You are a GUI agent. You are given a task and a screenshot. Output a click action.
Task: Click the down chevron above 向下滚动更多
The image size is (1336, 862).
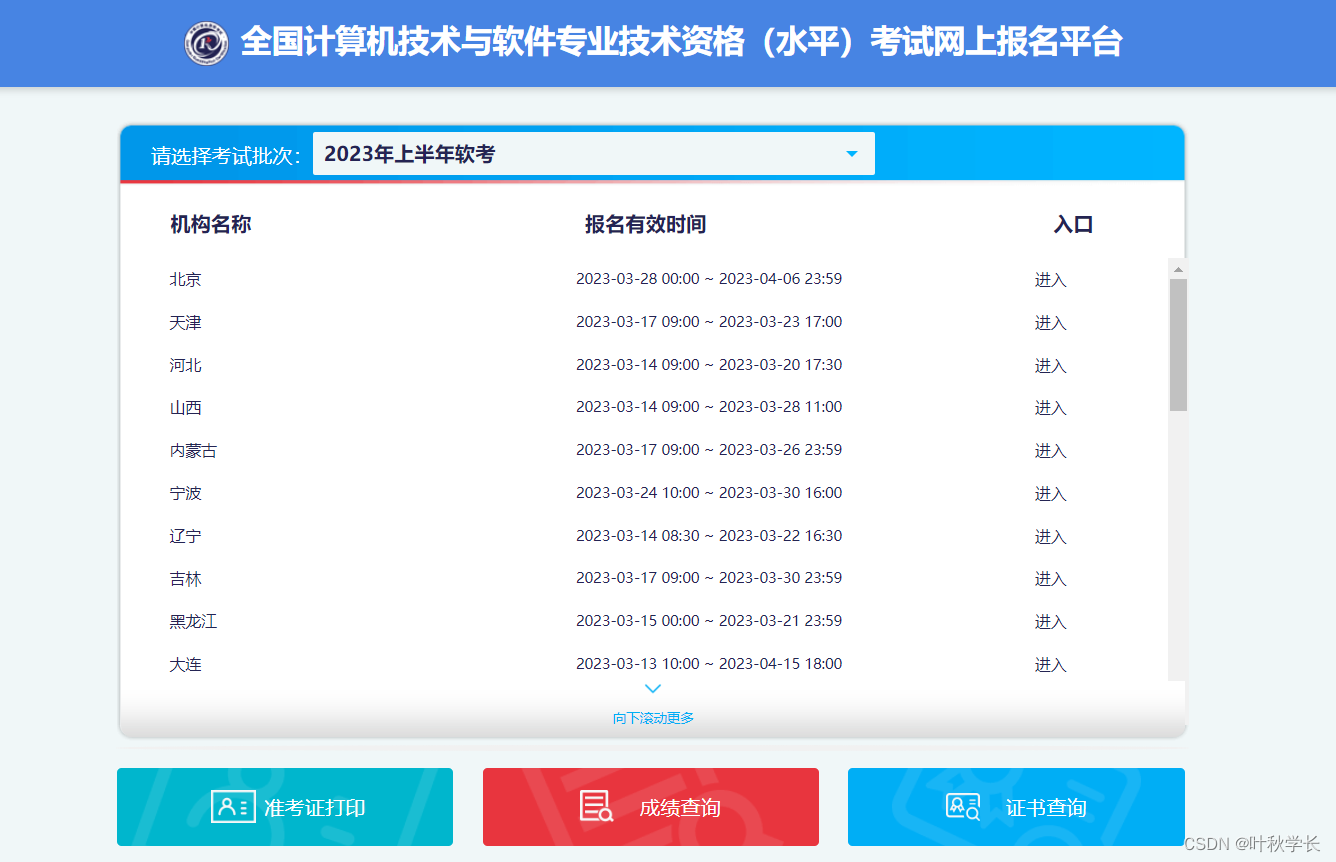point(653,689)
